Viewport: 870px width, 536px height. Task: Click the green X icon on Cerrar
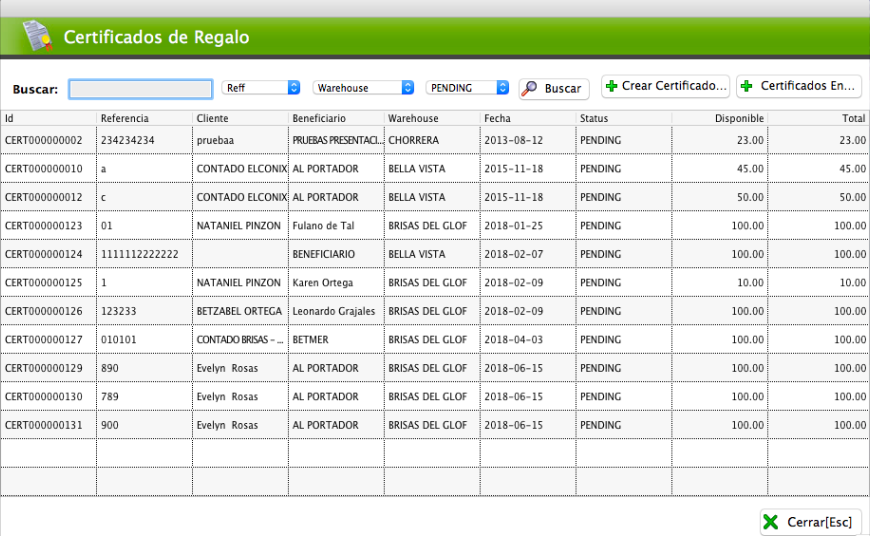coord(771,522)
